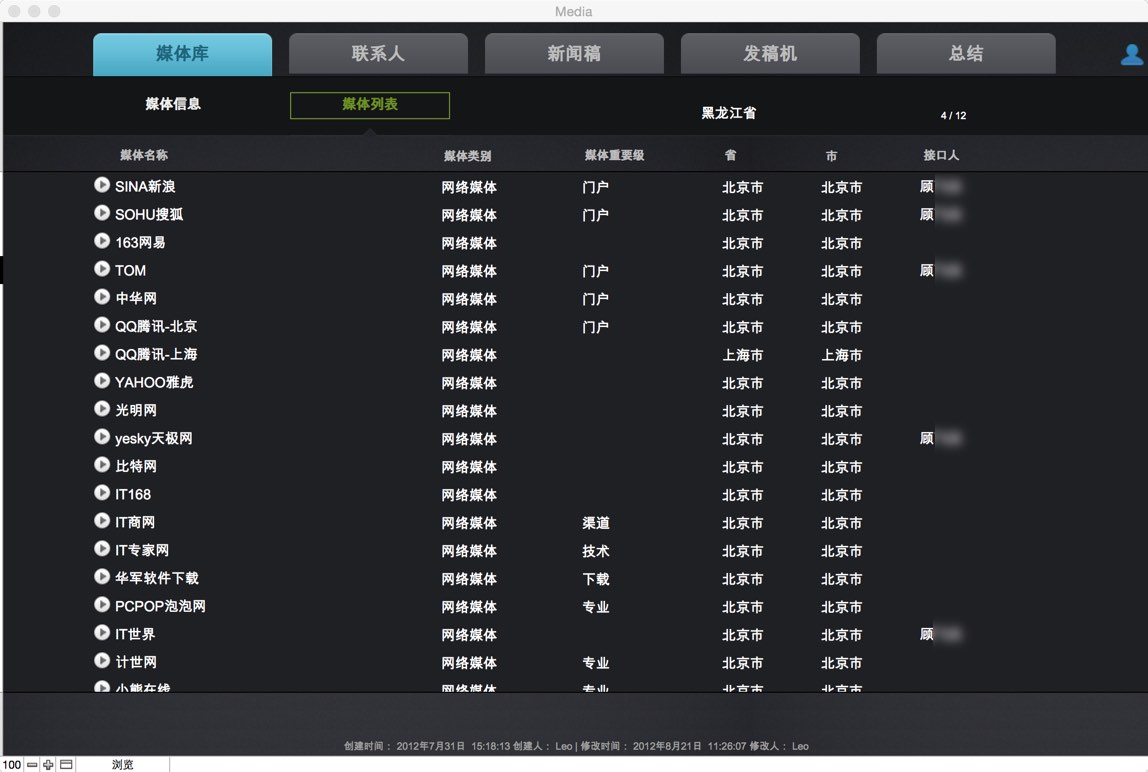Viewport: 1148px width, 772px height.
Task: Click the zoom out icon in status bar
Action: [31, 765]
